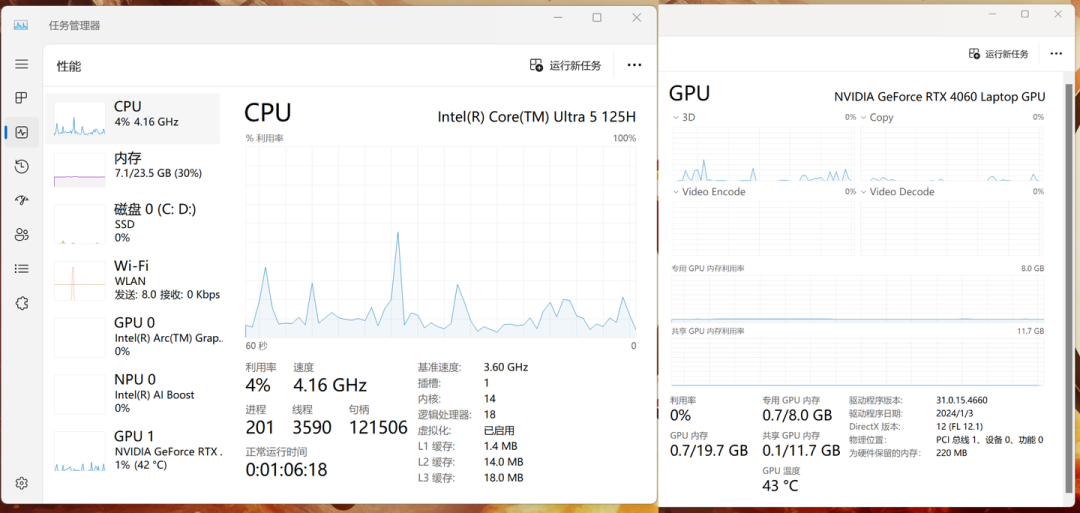1080x513 pixels.
Task: Open the hamburger navigation menu
Action: point(21,64)
